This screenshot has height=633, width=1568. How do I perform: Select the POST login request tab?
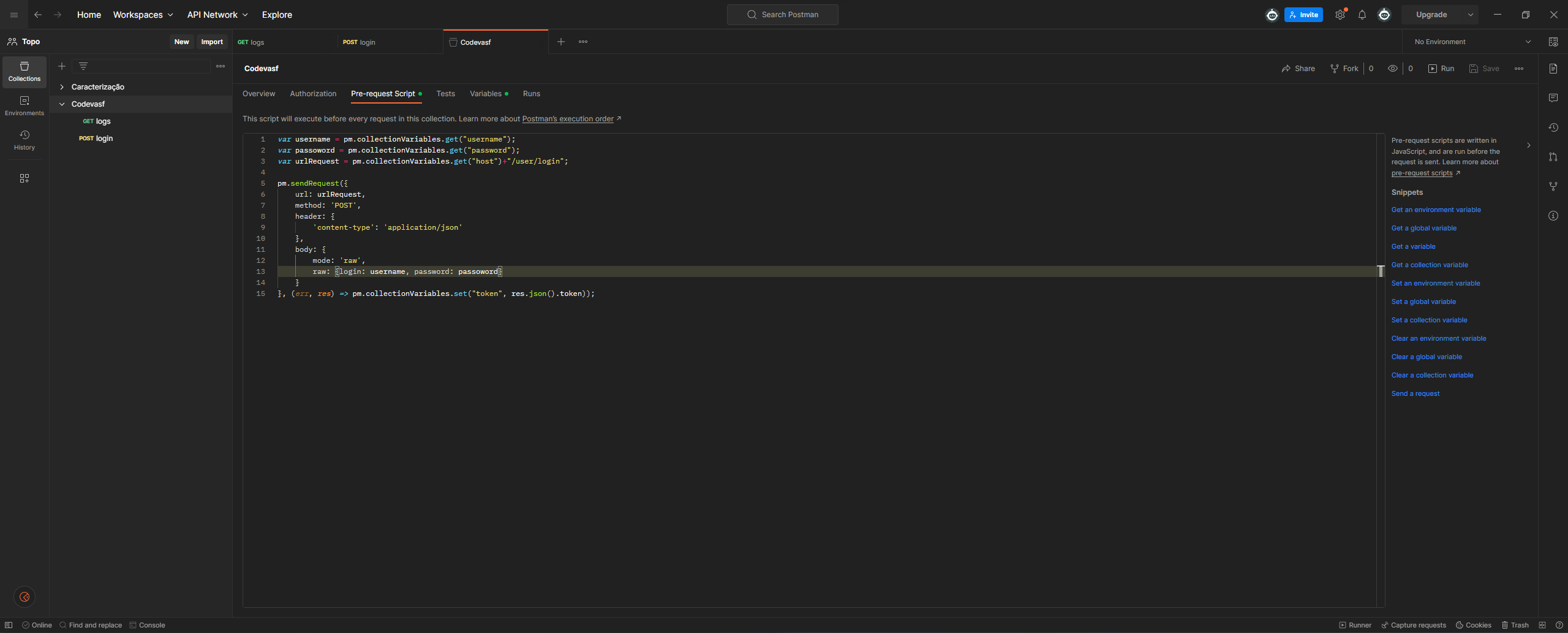[x=390, y=42]
